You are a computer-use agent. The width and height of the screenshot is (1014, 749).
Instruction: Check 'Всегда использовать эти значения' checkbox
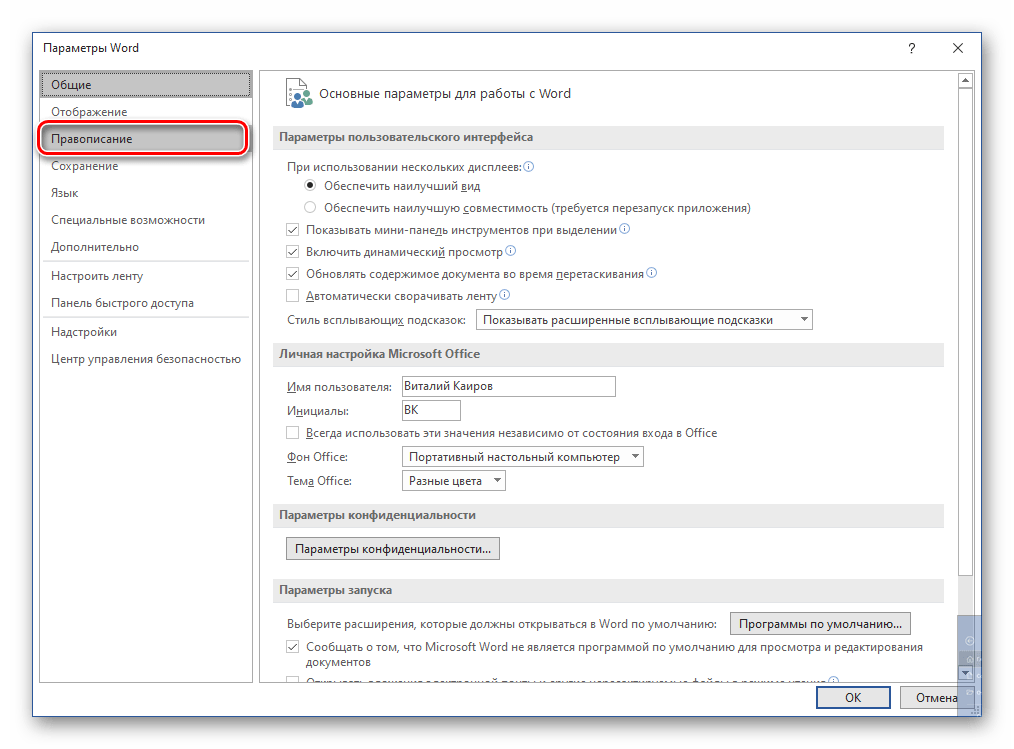293,433
